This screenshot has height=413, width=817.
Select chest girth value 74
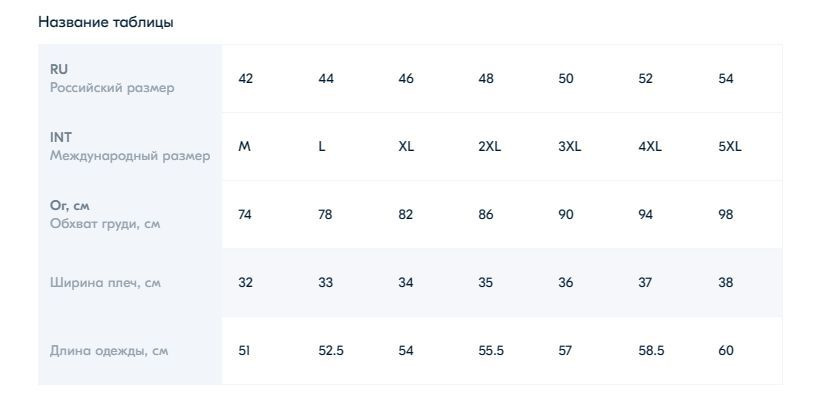click(245, 215)
